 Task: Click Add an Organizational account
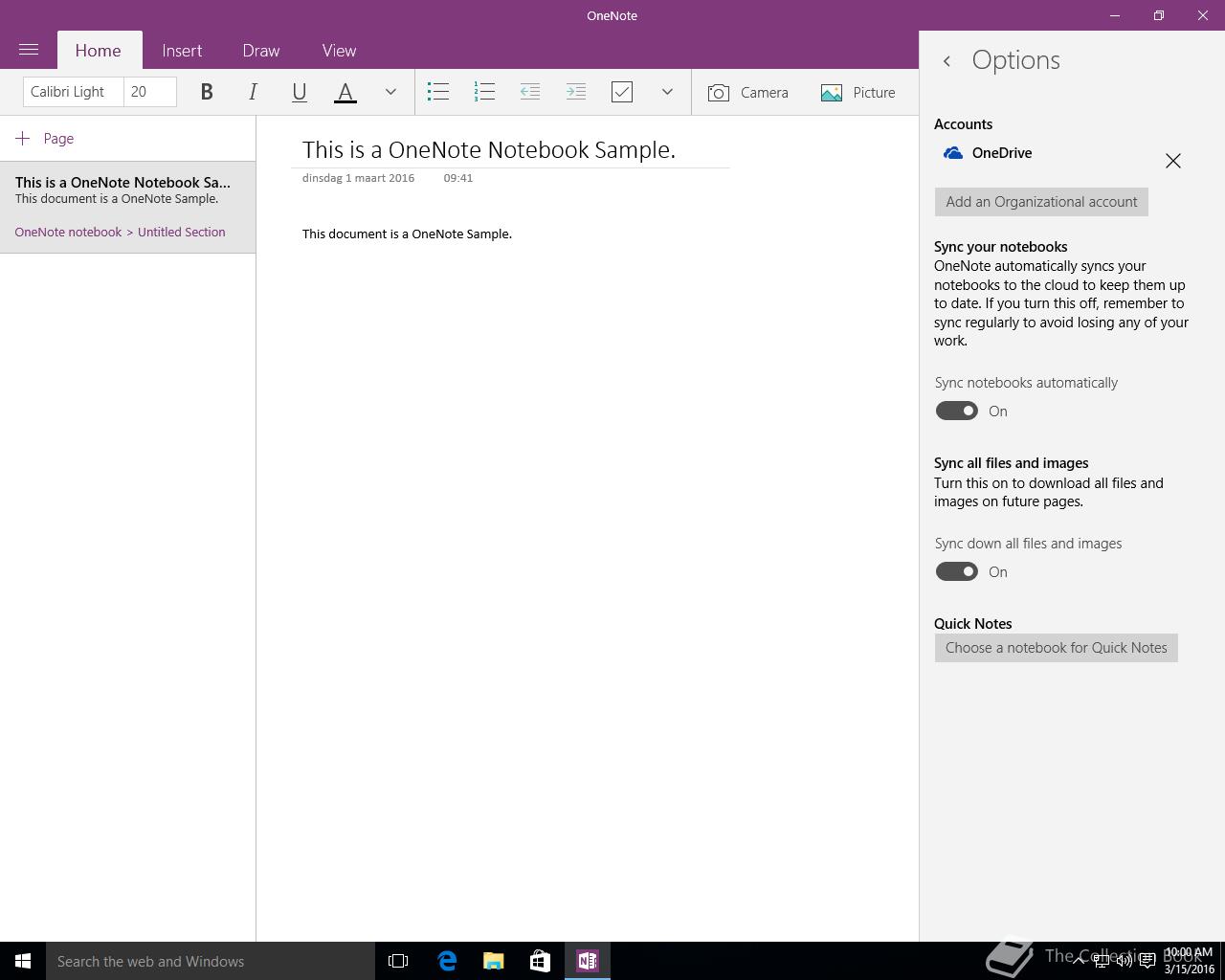coord(1041,202)
